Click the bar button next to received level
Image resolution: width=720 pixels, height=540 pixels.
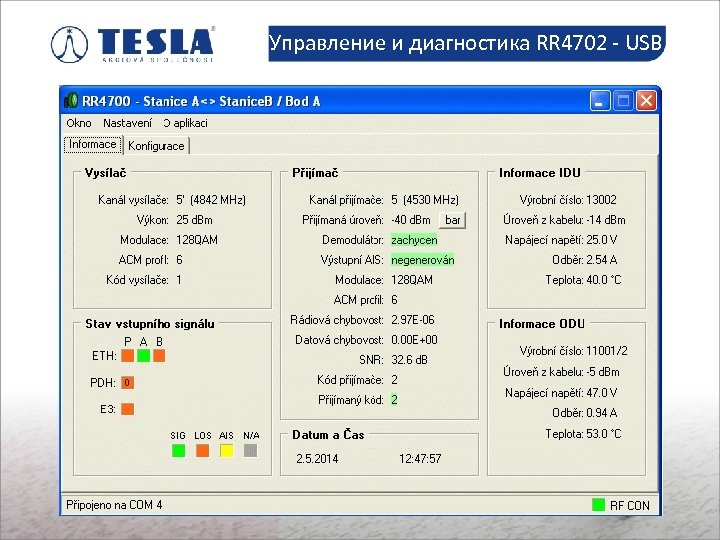click(452, 220)
